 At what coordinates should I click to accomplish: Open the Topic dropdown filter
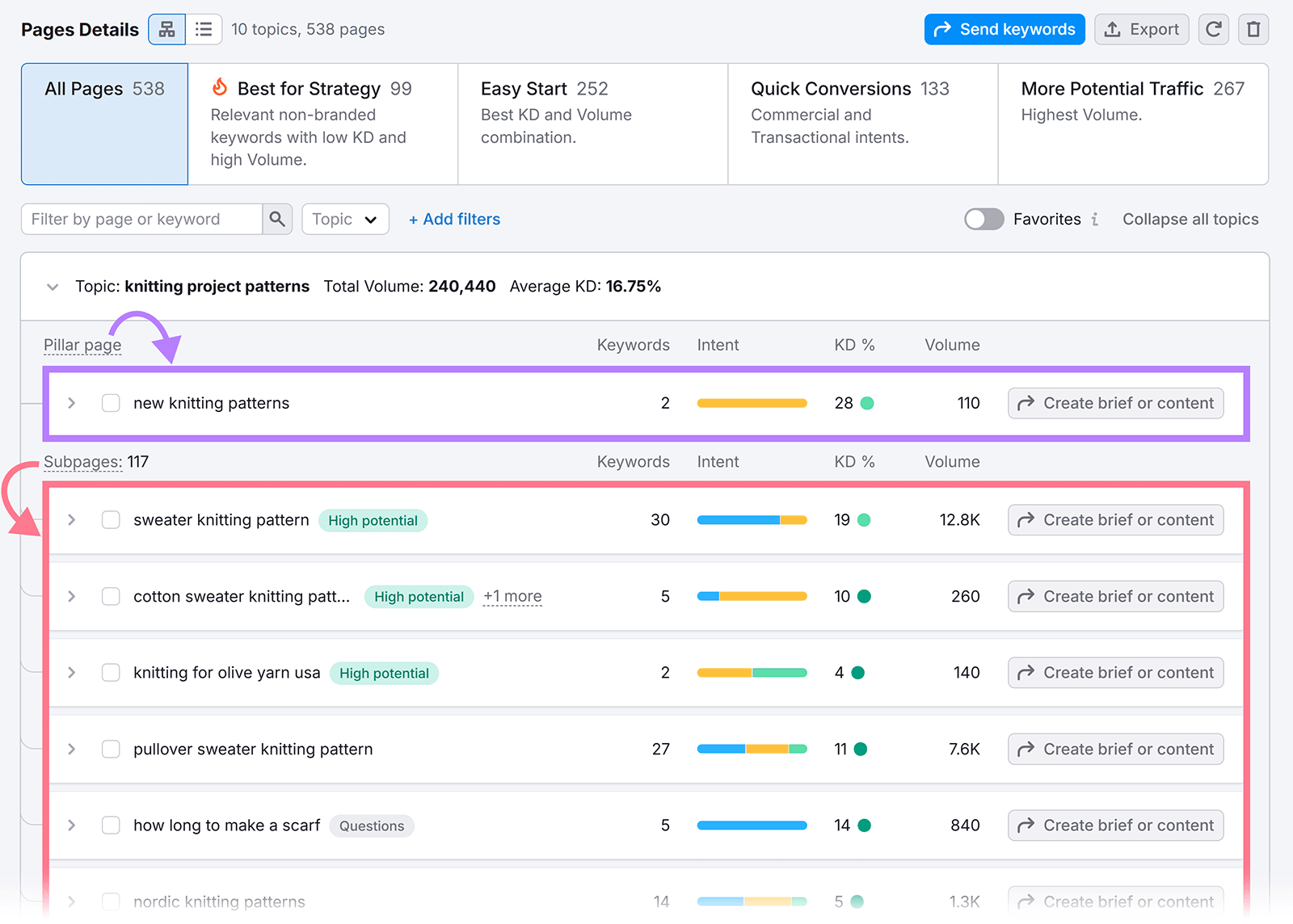(x=345, y=220)
